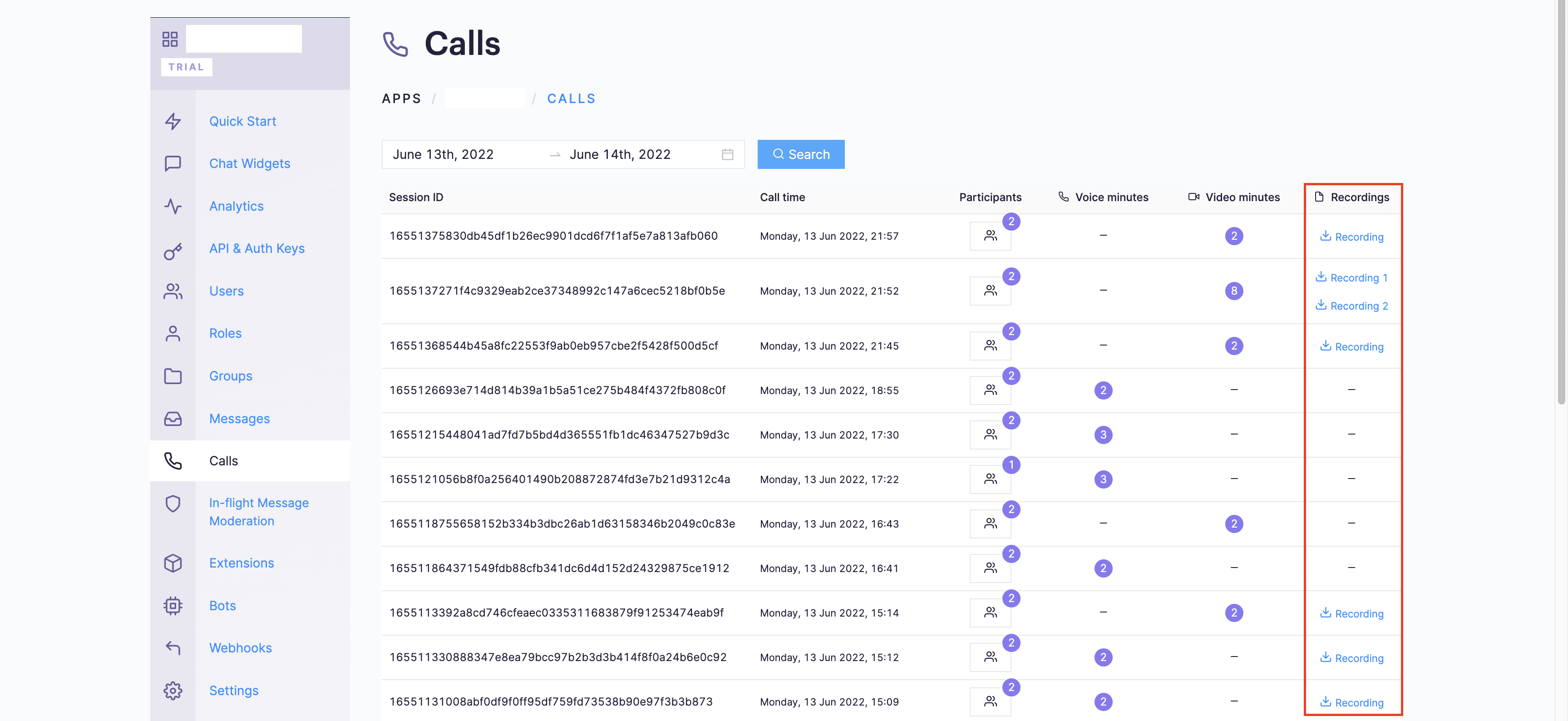Expand participants of the 15:09 call
Screen dimensions: 1568x721
point(990,701)
